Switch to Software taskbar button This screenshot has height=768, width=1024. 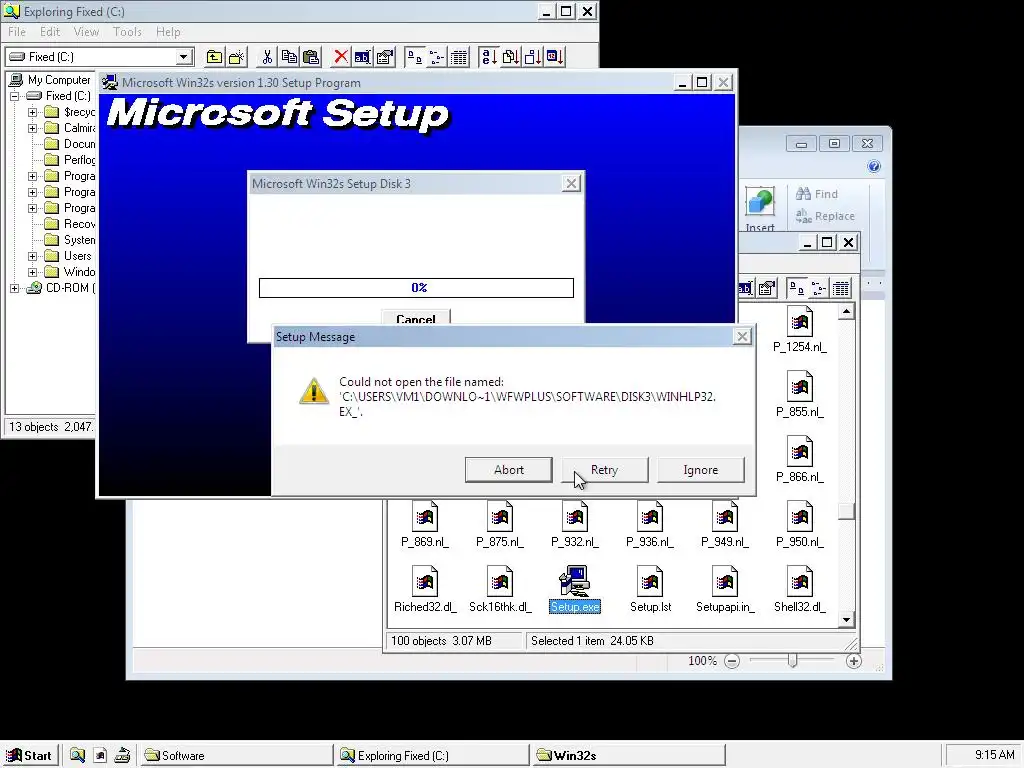(236, 756)
